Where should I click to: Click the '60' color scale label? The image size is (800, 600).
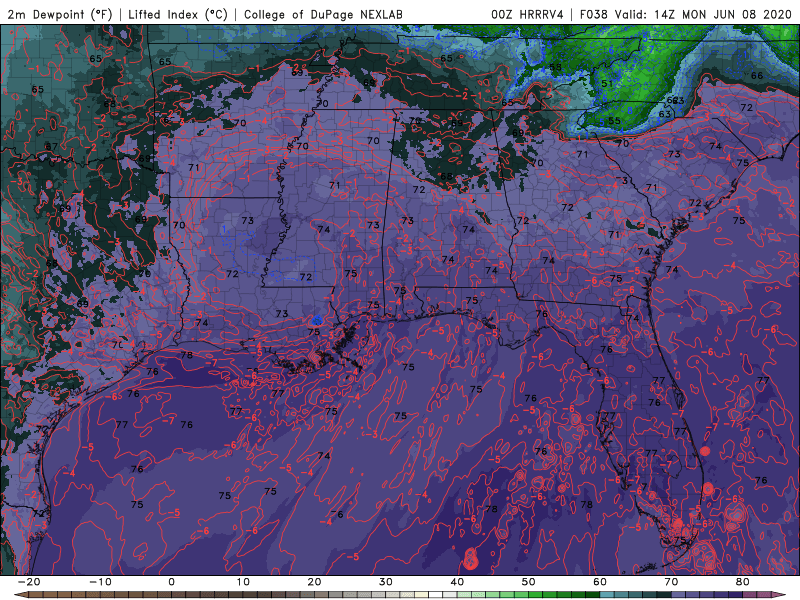coord(600,582)
